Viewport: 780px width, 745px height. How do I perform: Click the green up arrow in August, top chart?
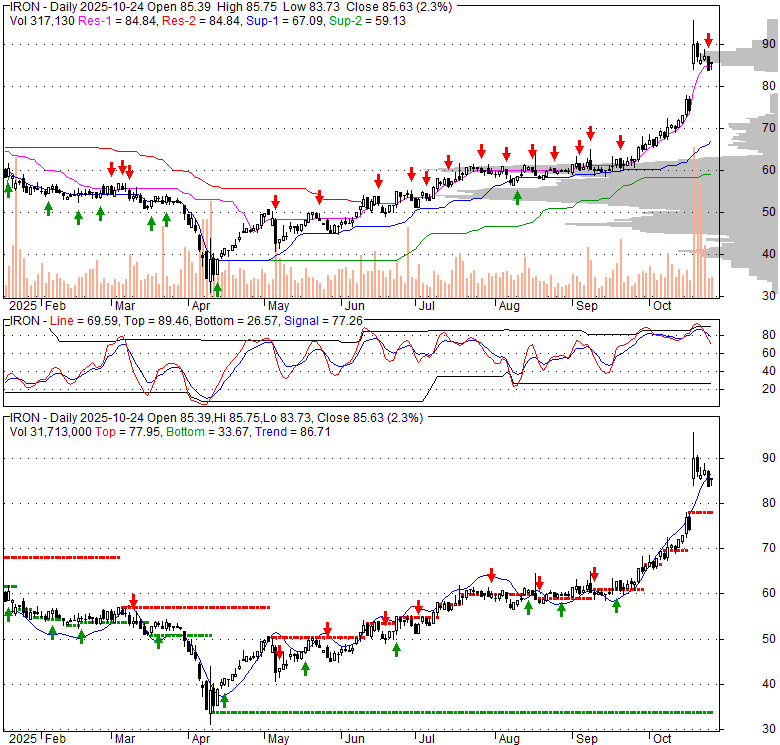click(x=517, y=197)
